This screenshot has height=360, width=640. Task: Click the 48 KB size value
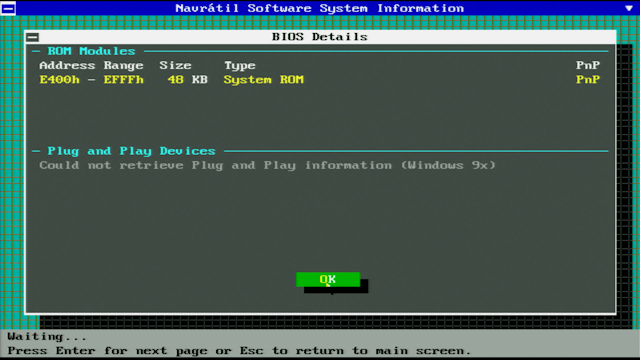187,80
